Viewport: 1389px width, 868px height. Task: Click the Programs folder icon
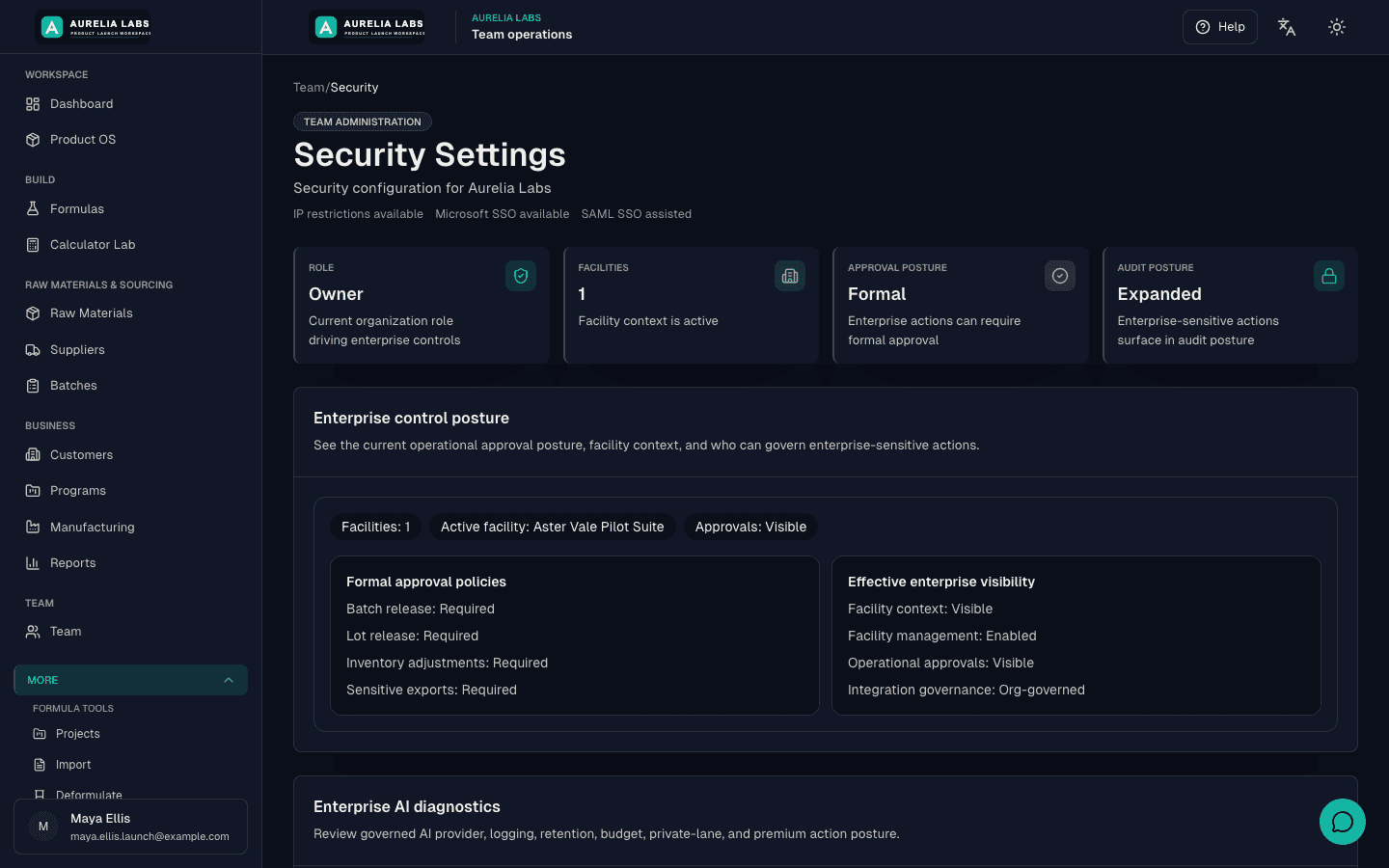33,491
